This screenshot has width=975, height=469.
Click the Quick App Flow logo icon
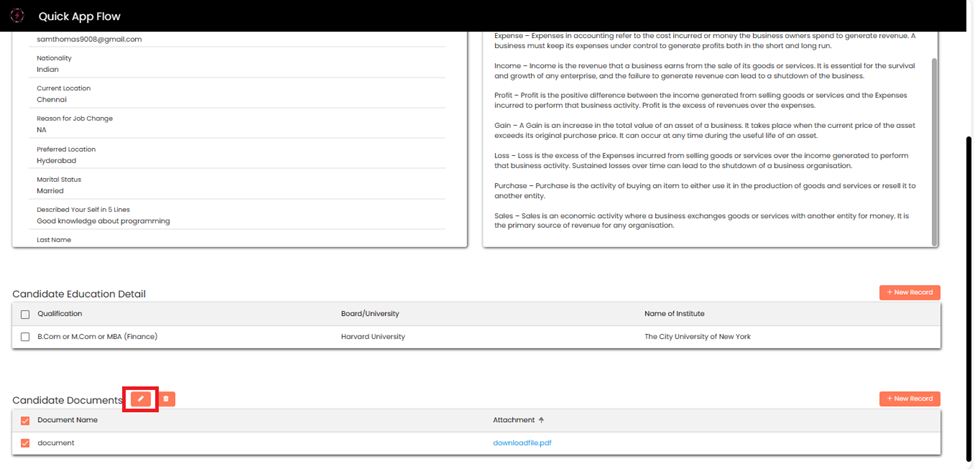click(x=17, y=16)
